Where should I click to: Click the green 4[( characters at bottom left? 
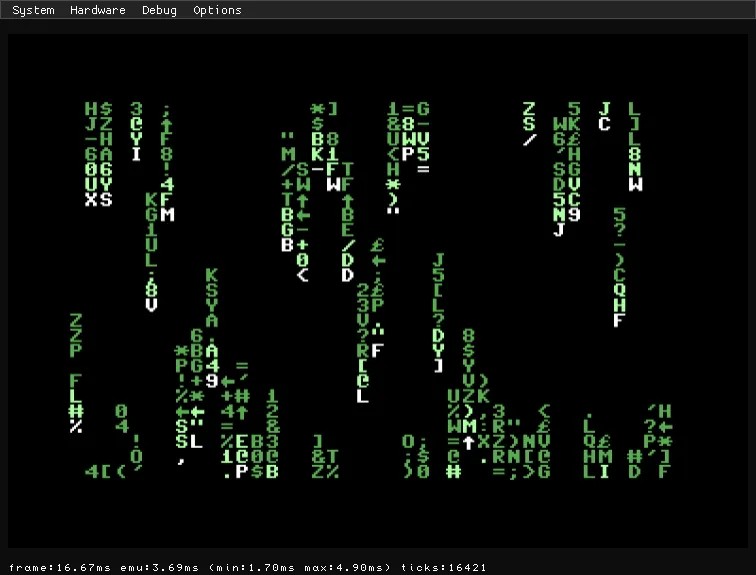(x=106, y=471)
